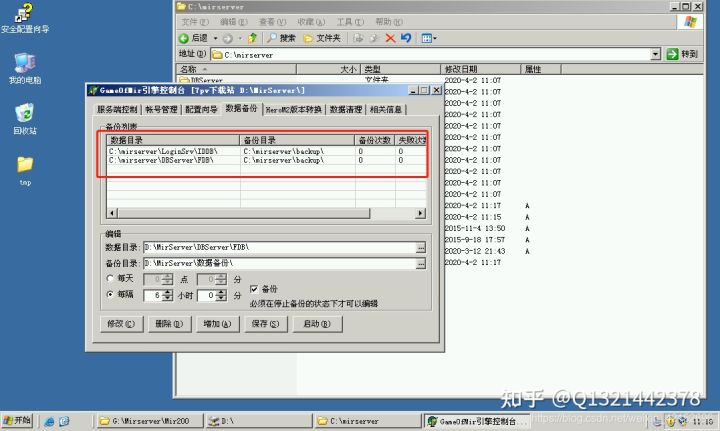Image resolution: width=720 pixels, height=431 pixels.
Task: Switch to the 帐号管理 tab
Action: 161,109
